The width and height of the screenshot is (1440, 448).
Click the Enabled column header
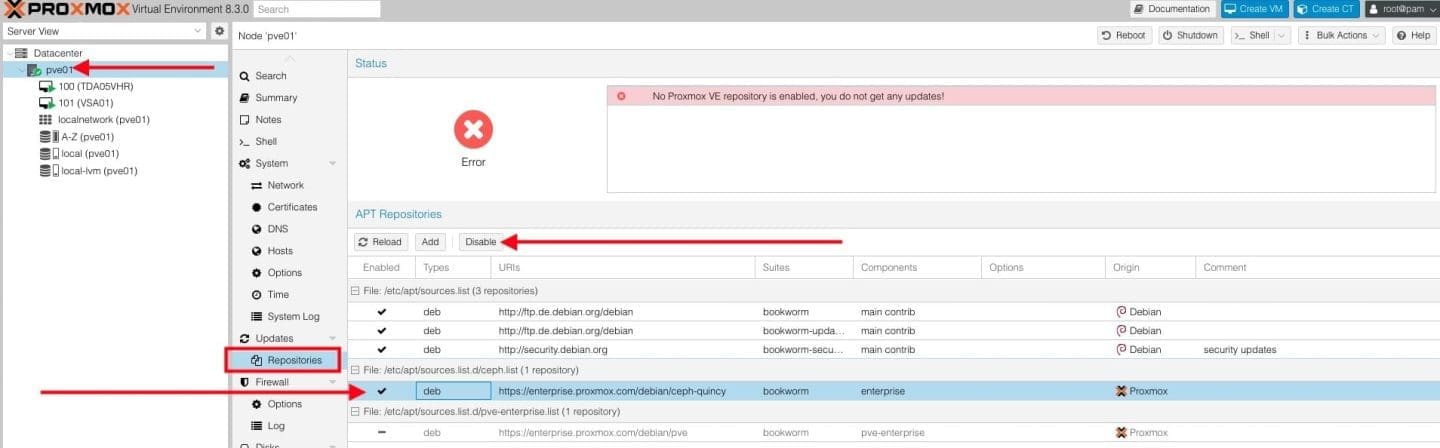[x=381, y=268]
